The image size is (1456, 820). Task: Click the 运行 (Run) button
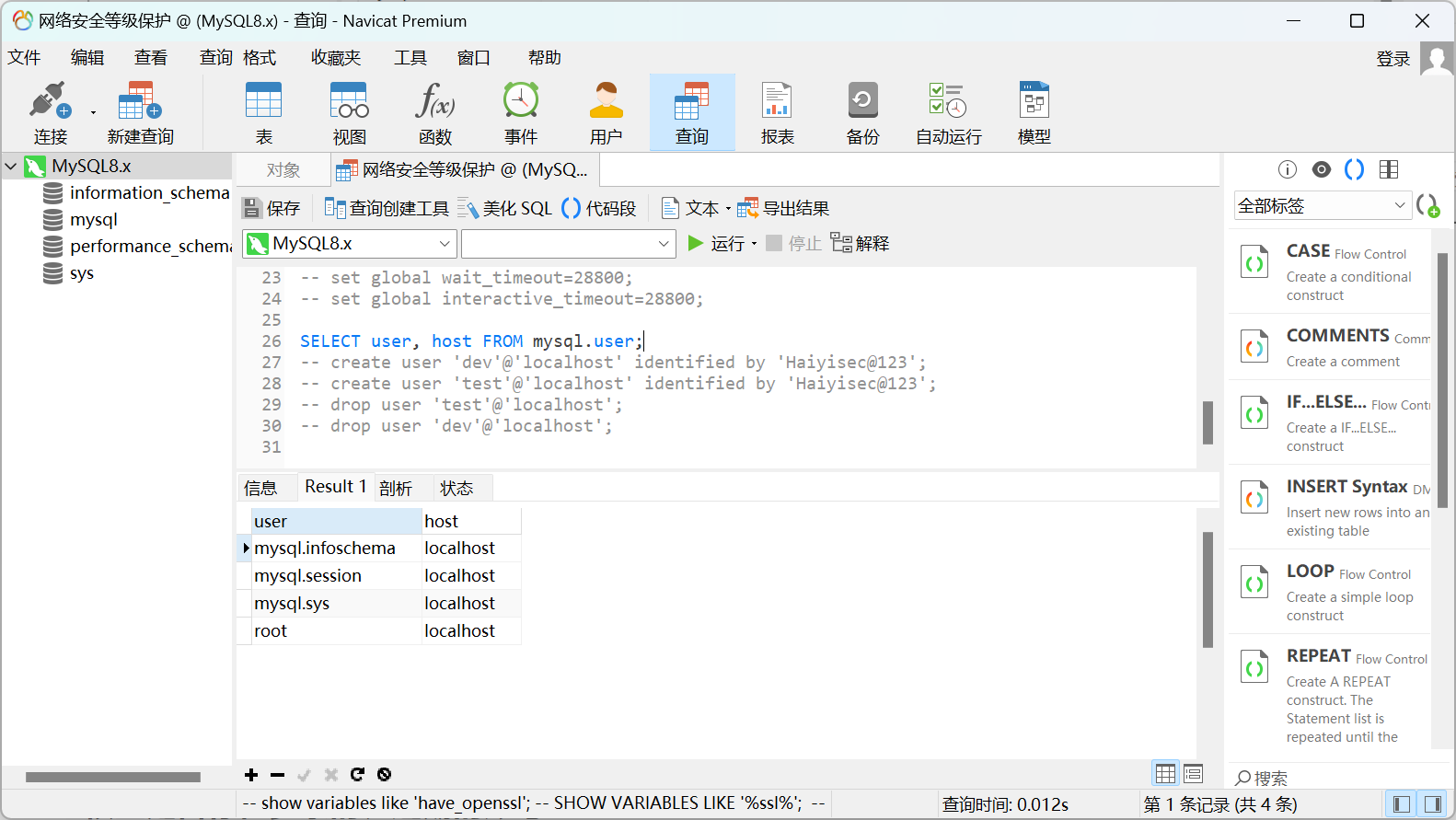(x=718, y=244)
